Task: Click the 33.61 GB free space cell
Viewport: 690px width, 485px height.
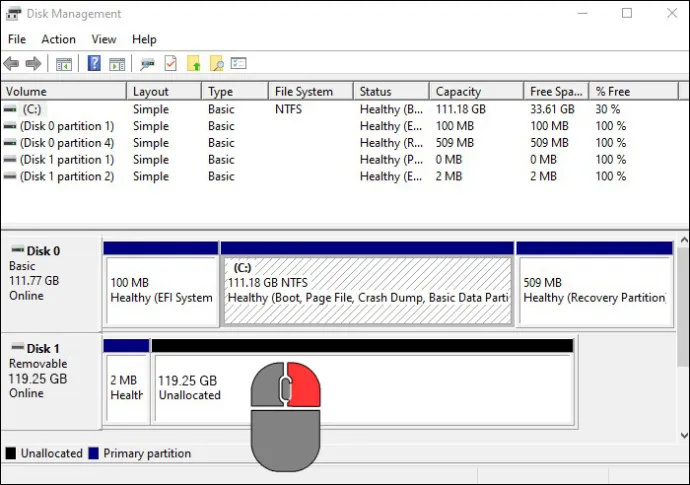Action: click(x=552, y=109)
